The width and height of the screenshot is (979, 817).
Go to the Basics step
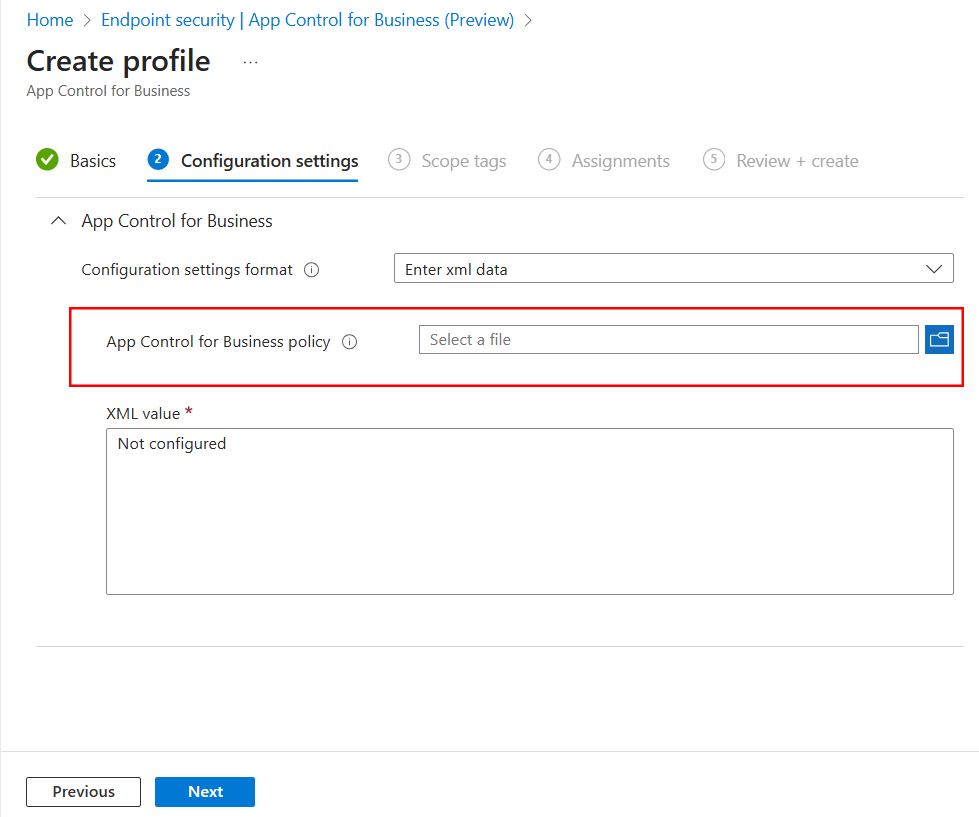(76, 160)
